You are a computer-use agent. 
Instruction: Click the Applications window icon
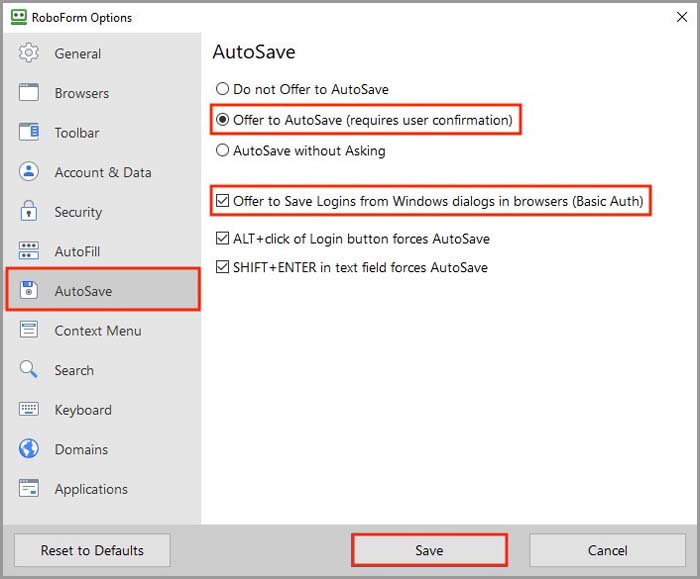[x=29, y=488]
